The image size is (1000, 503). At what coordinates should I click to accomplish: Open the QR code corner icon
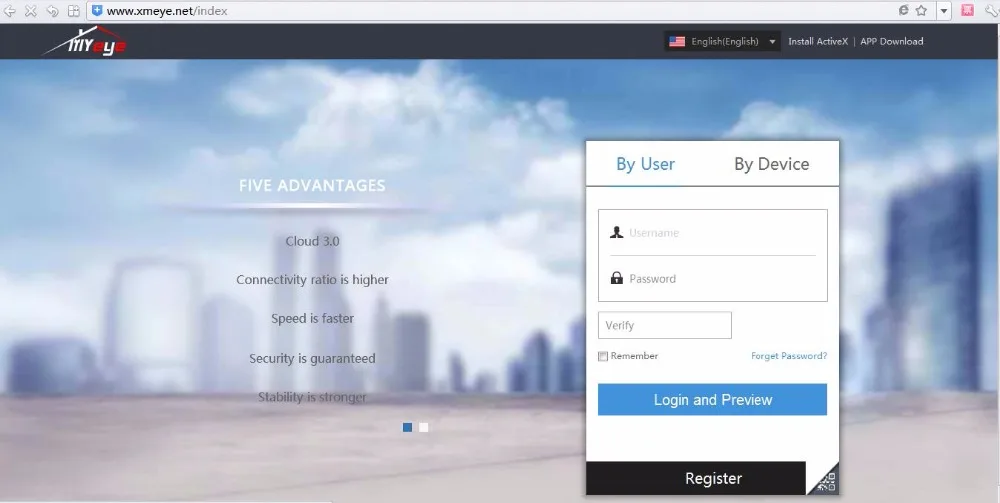(x=825, y=481)
